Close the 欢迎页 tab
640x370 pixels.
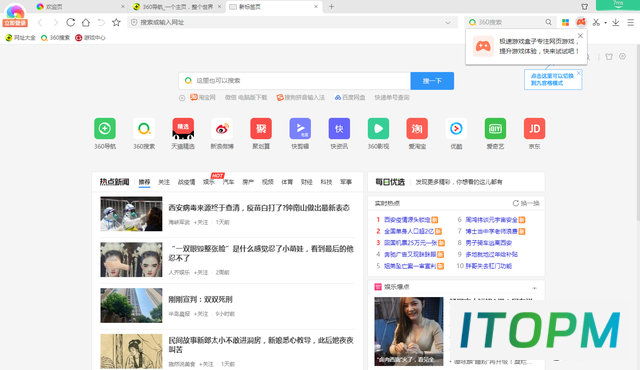123,7
